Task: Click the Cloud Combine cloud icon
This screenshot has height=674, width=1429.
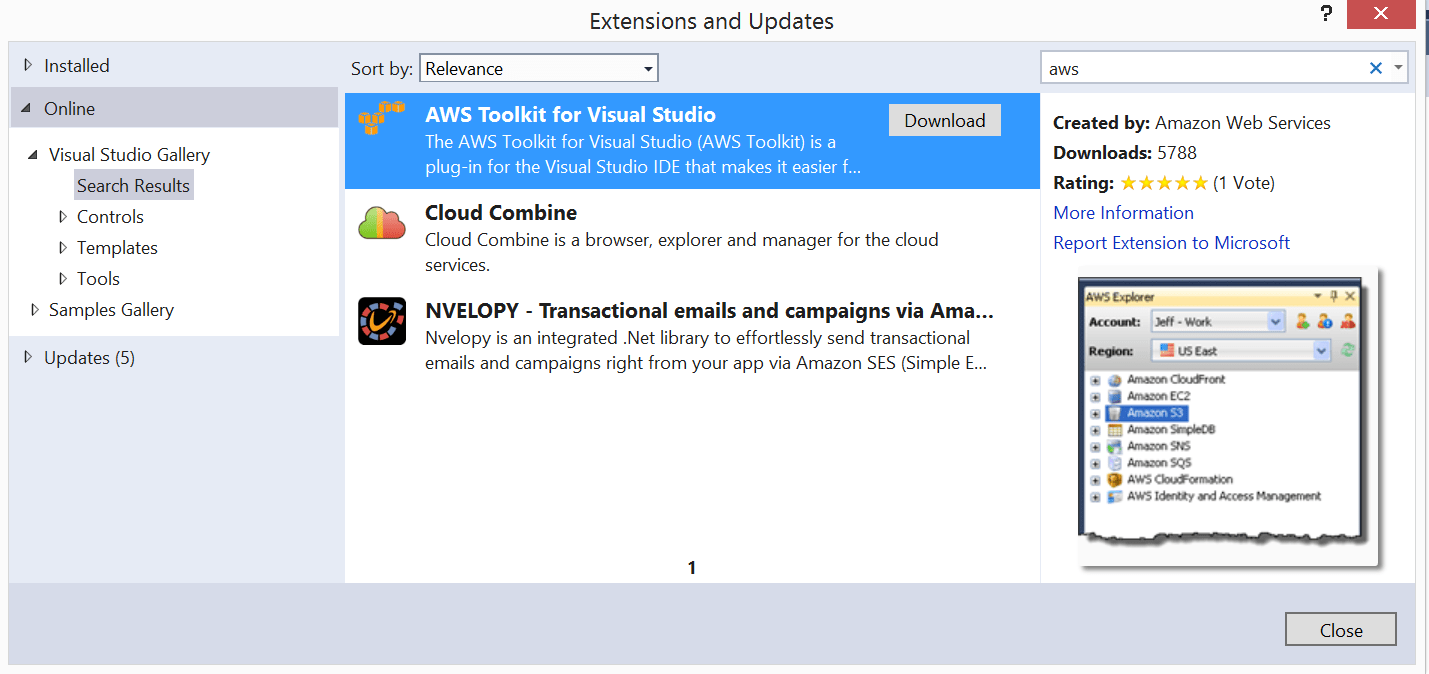Action: 381,223
